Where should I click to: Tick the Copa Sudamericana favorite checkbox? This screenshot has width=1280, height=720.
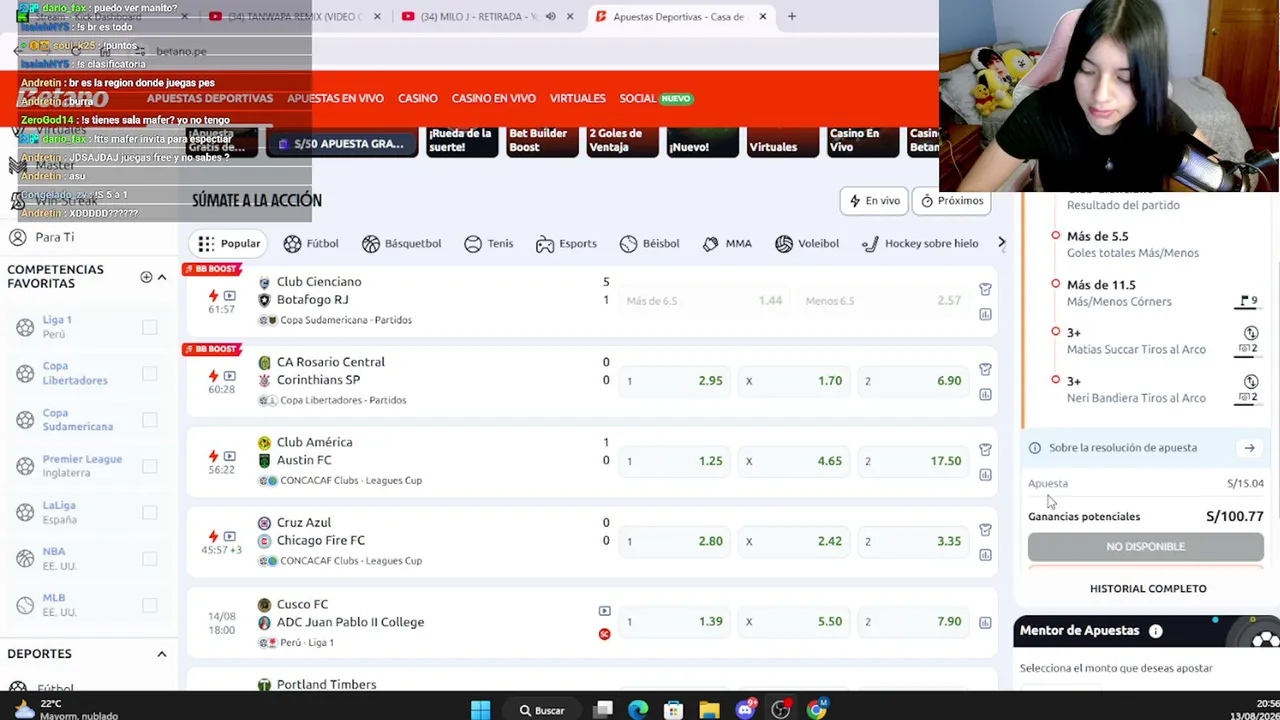(149, 420)
